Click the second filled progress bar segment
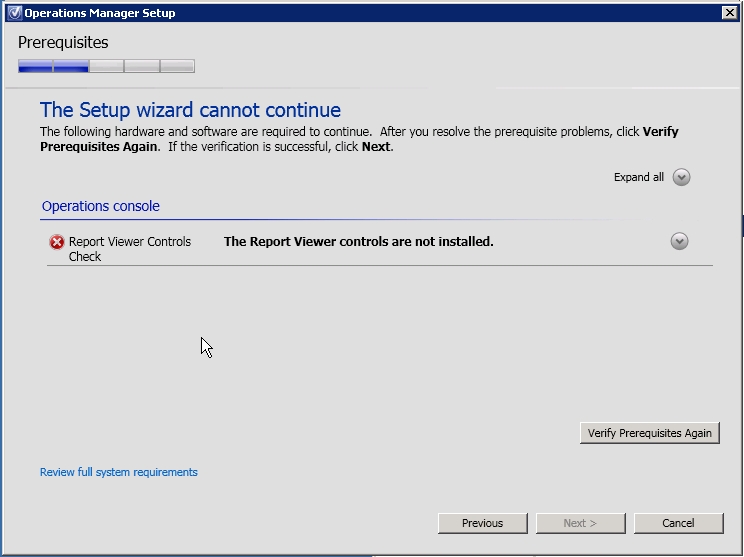The height and width of the screenshot is (557, 744). coord(71,67)
